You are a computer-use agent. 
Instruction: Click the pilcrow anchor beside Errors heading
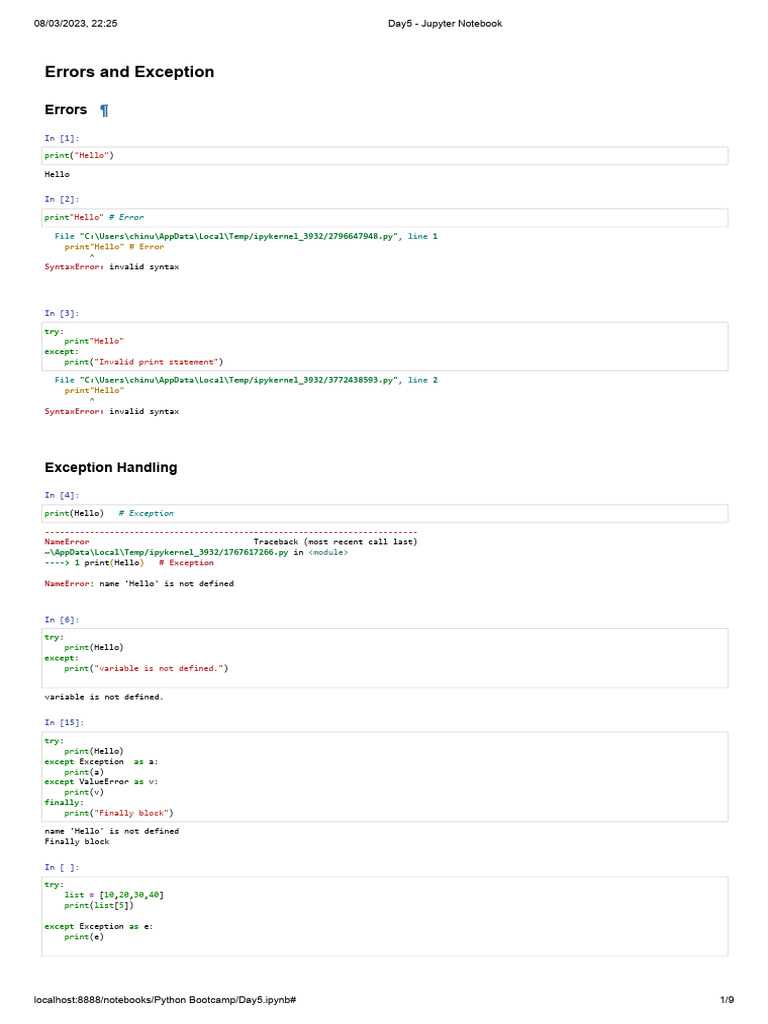(104, 110)
